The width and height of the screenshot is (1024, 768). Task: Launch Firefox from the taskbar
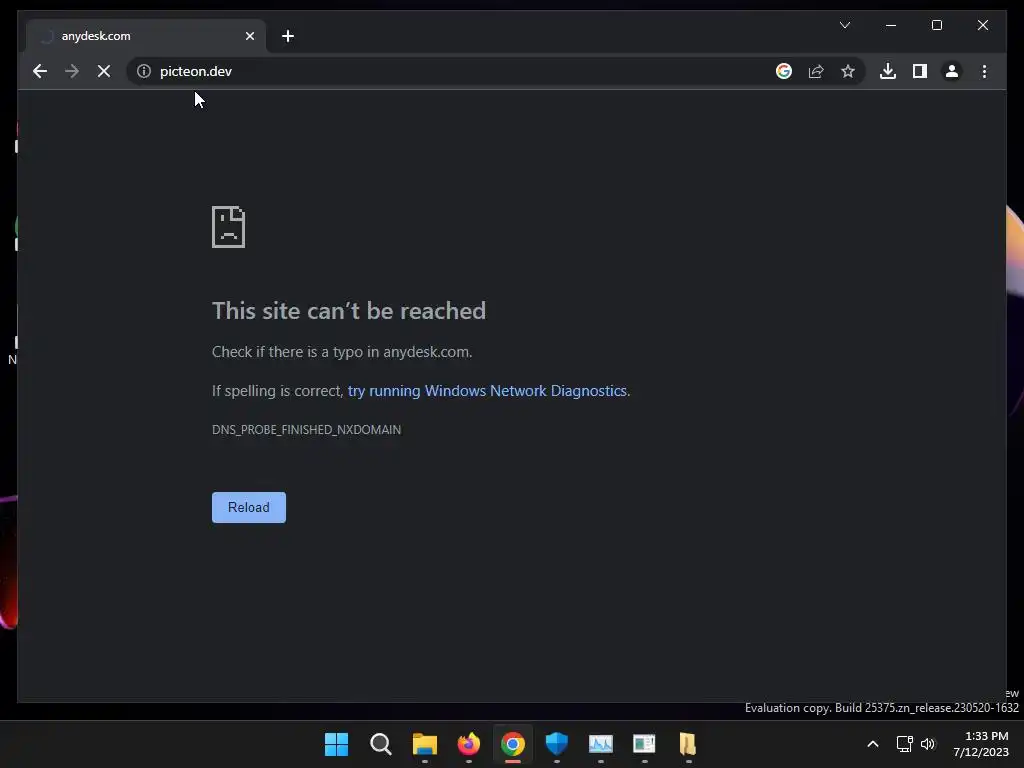468,744
